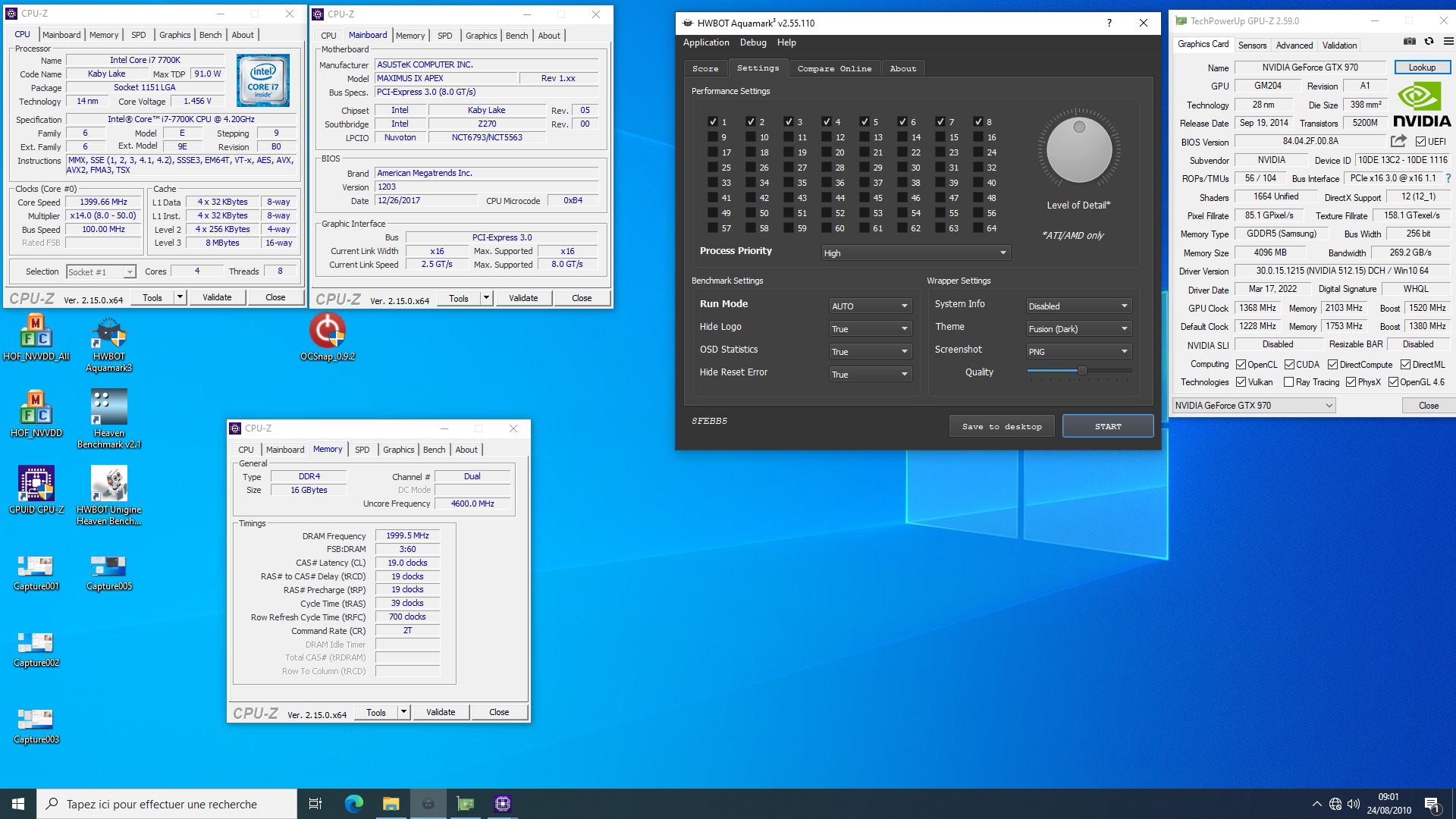The height and width of the screenshot is (819, 1456).
Task: Open the notification center icon
Action: click(1432, 804)
